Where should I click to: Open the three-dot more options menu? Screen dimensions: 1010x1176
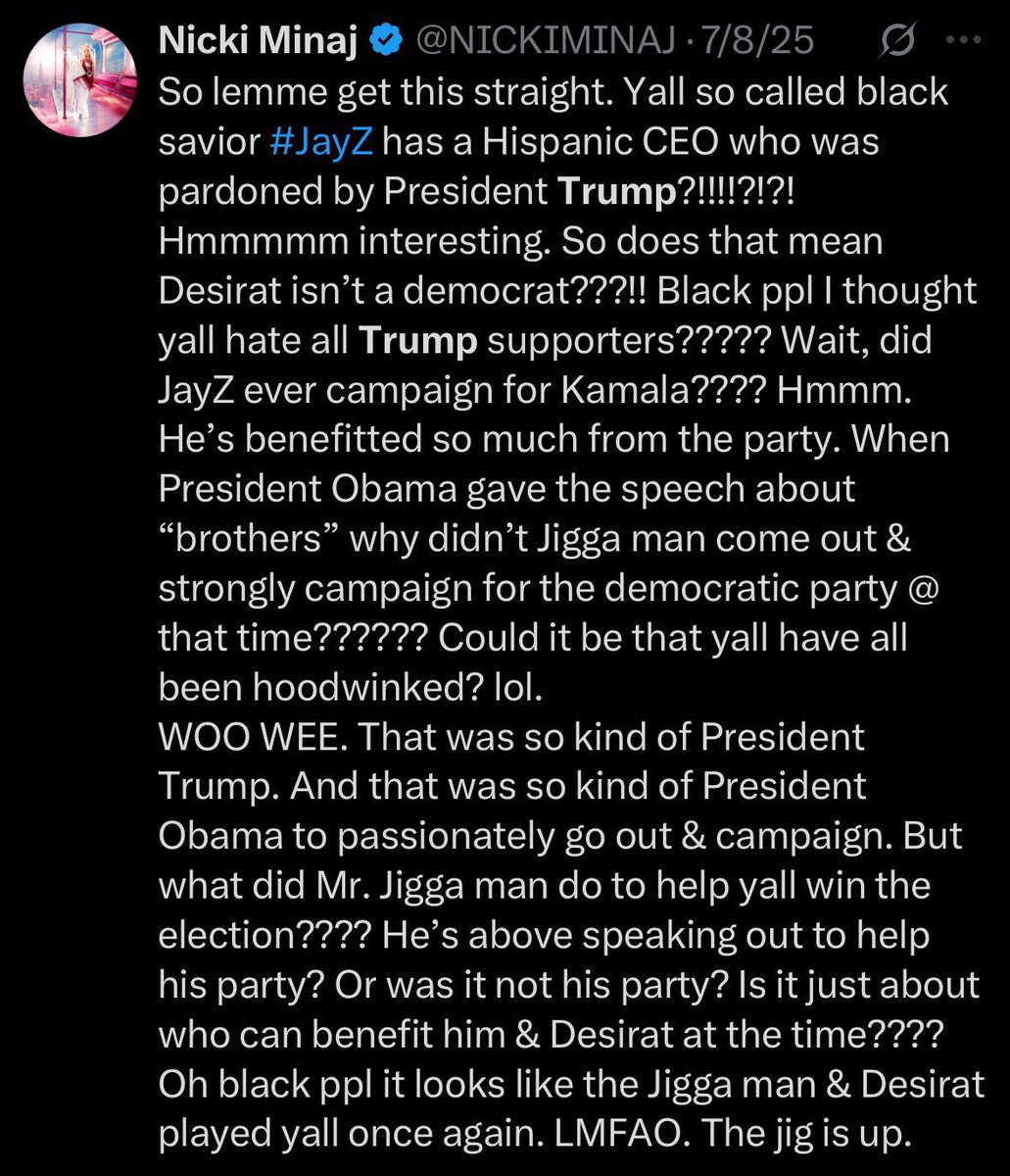pos(965,42)
